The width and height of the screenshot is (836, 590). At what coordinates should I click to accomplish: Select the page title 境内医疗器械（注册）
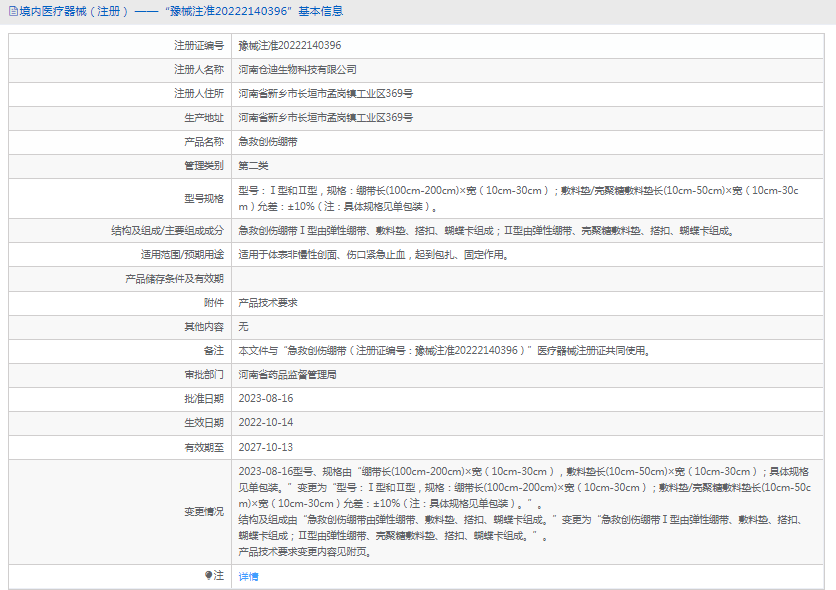[74, 11]
